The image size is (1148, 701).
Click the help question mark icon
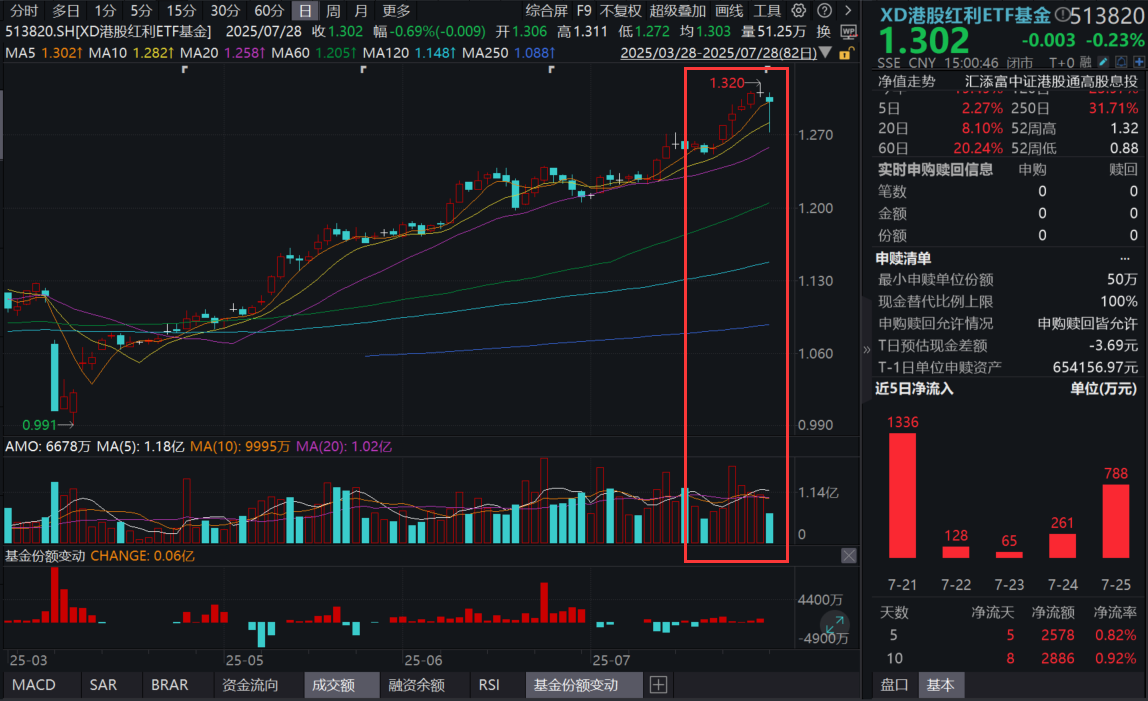point(823,11)
